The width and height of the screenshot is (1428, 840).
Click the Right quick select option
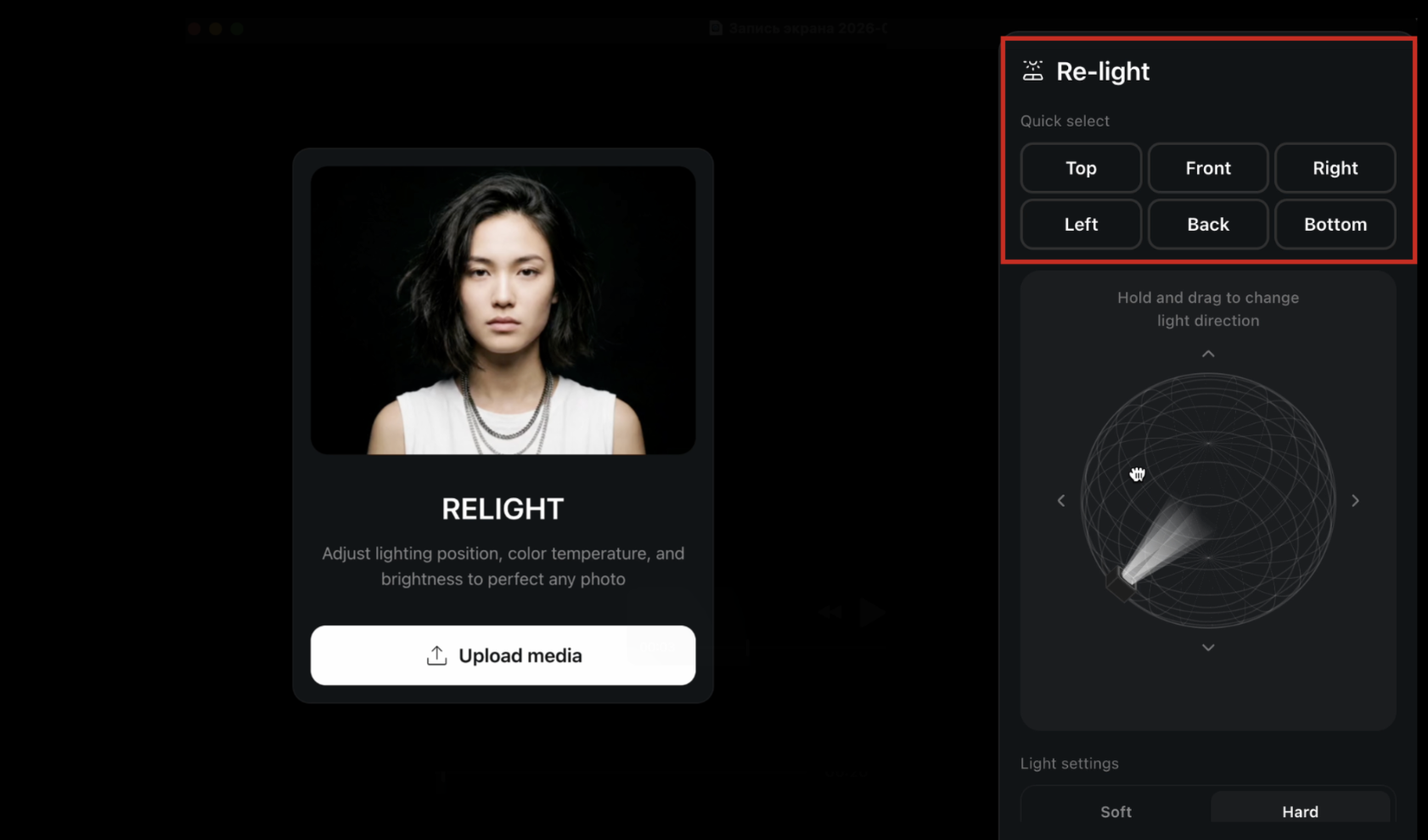point(1335,168)
